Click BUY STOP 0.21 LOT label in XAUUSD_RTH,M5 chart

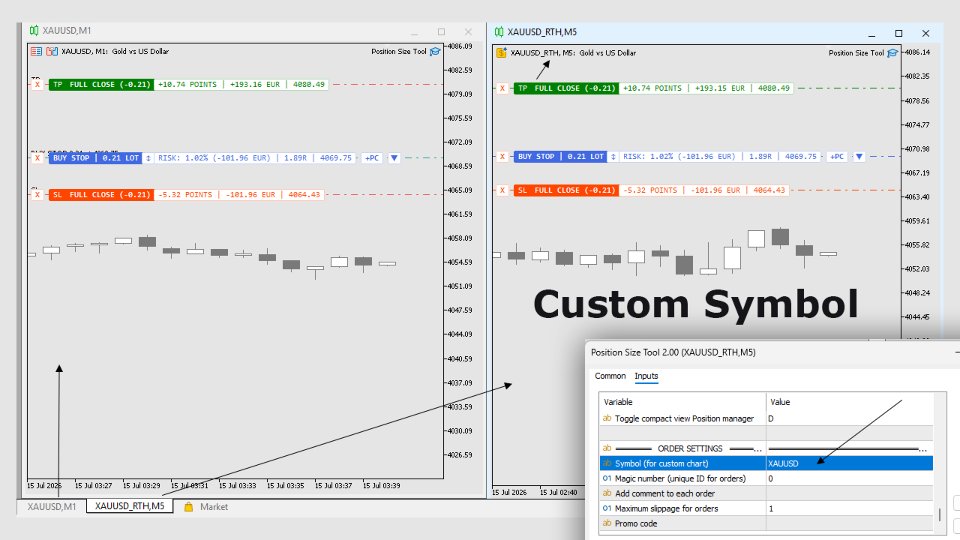tap(561, 157)
